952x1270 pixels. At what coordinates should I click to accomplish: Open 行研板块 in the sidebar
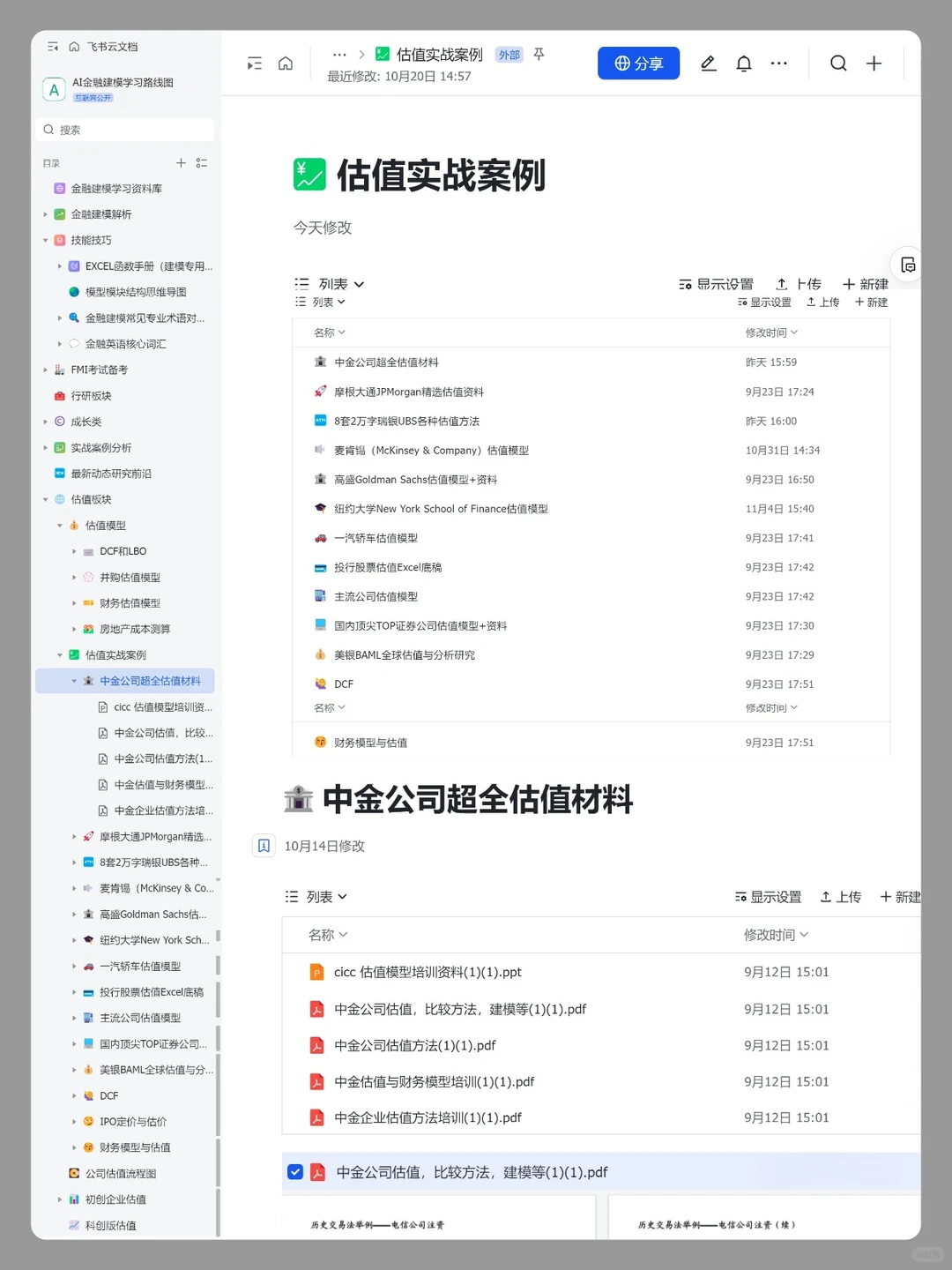(91, 396)
